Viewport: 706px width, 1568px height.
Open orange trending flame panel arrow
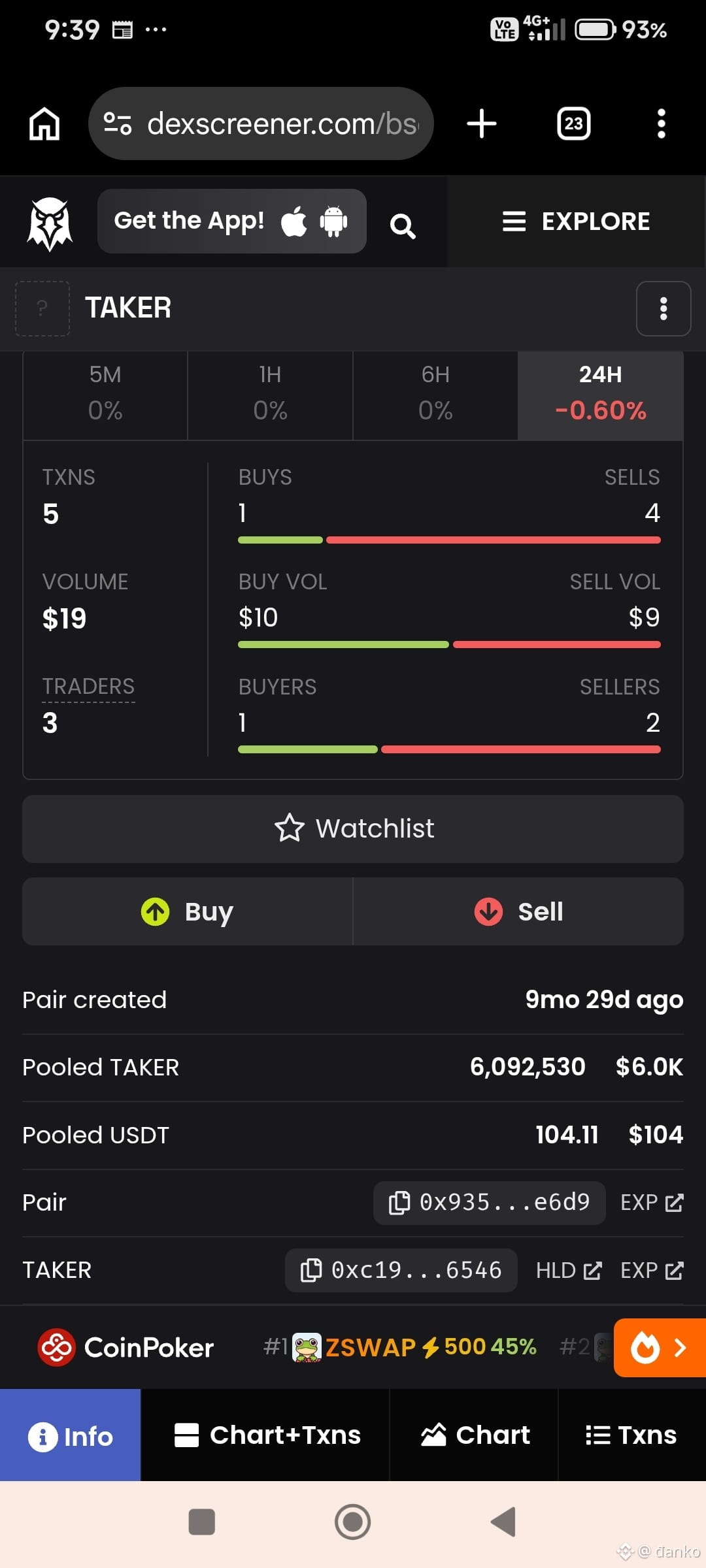(660, 1347)
